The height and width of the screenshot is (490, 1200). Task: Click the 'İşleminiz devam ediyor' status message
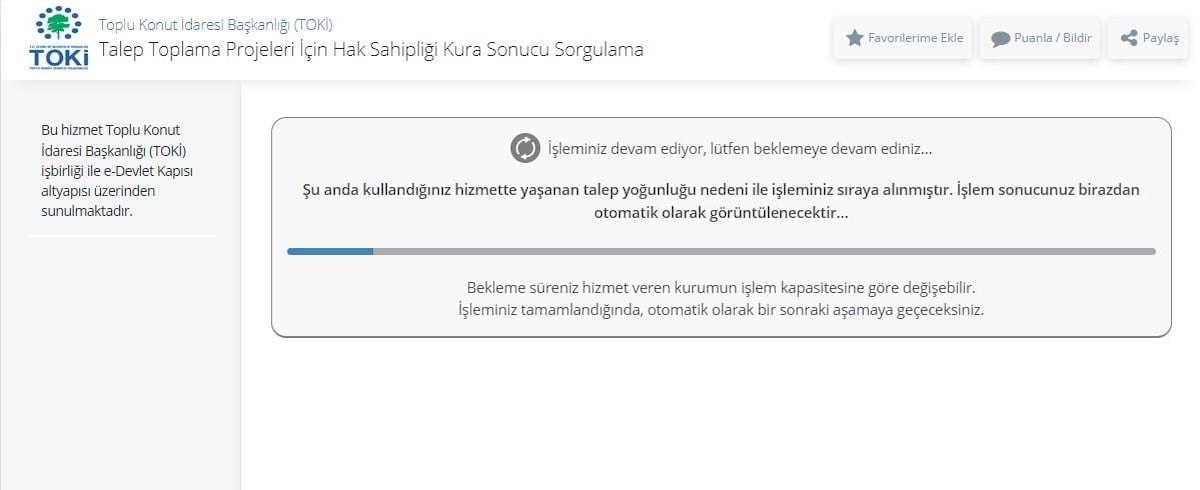739,149
